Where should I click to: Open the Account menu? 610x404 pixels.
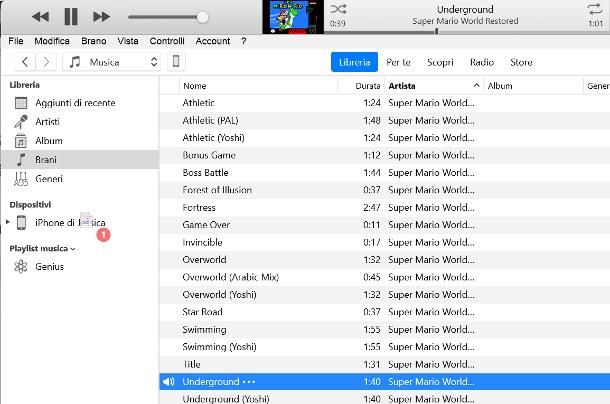coord(213,41)
